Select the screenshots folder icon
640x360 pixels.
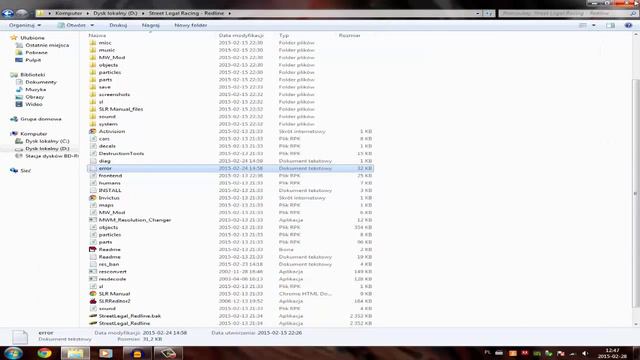[x=93, y=94]
